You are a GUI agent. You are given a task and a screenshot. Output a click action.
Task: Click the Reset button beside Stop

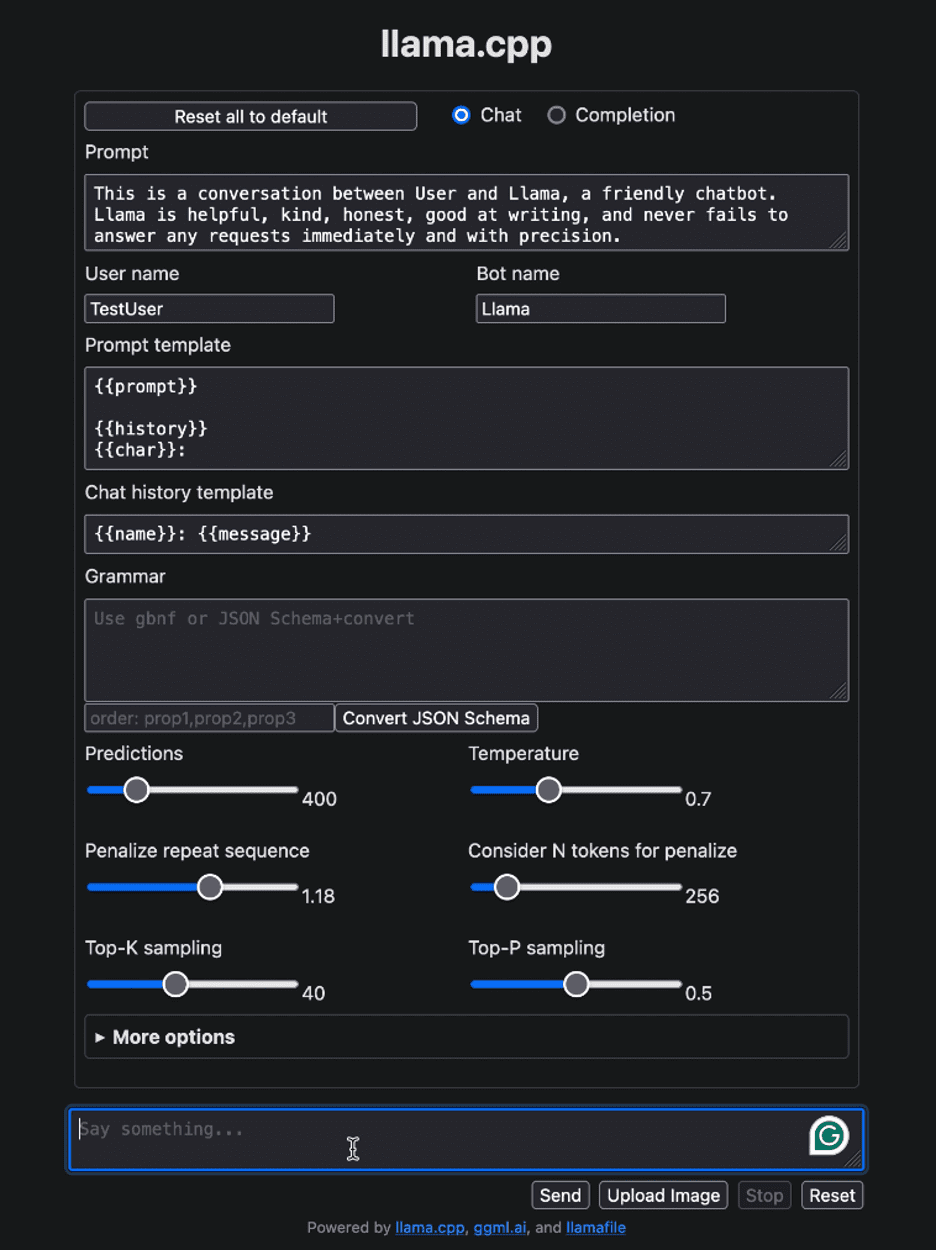[x=832, y=1195]
